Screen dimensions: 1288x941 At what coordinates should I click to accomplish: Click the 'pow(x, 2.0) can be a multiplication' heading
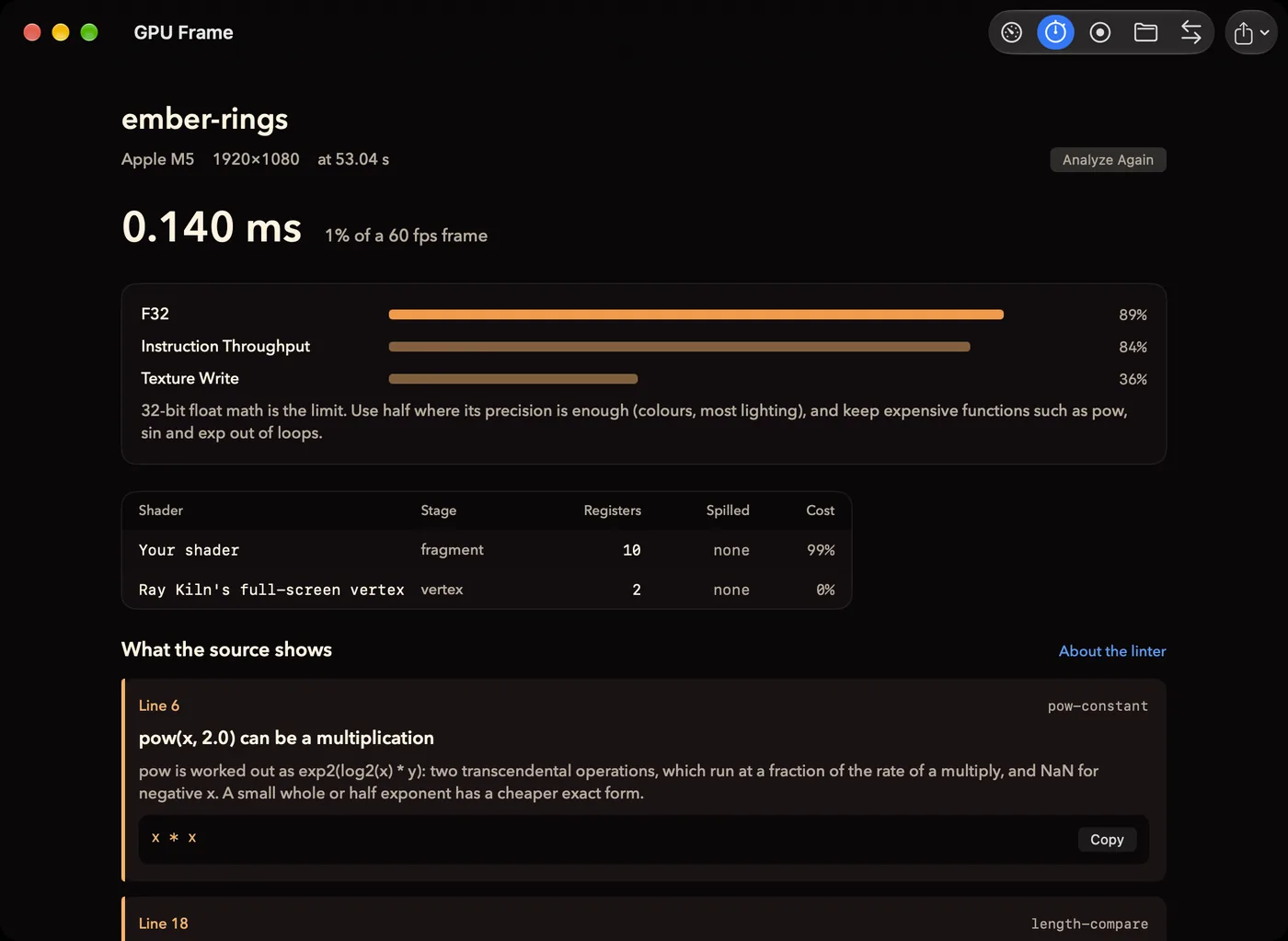click(286, 738)
